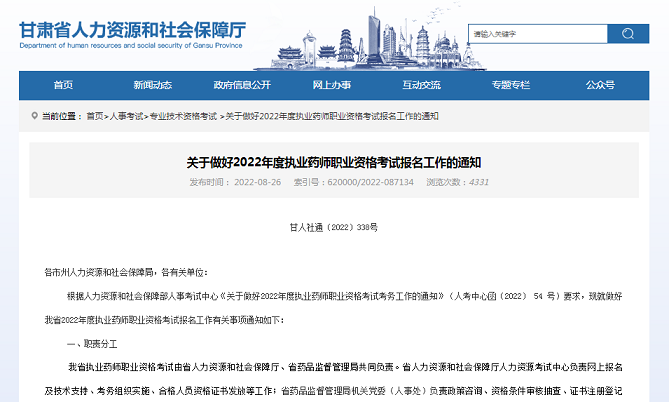
Task: Click the document number 甘人社通〔2022〕338号
Action: pos(334,227)
